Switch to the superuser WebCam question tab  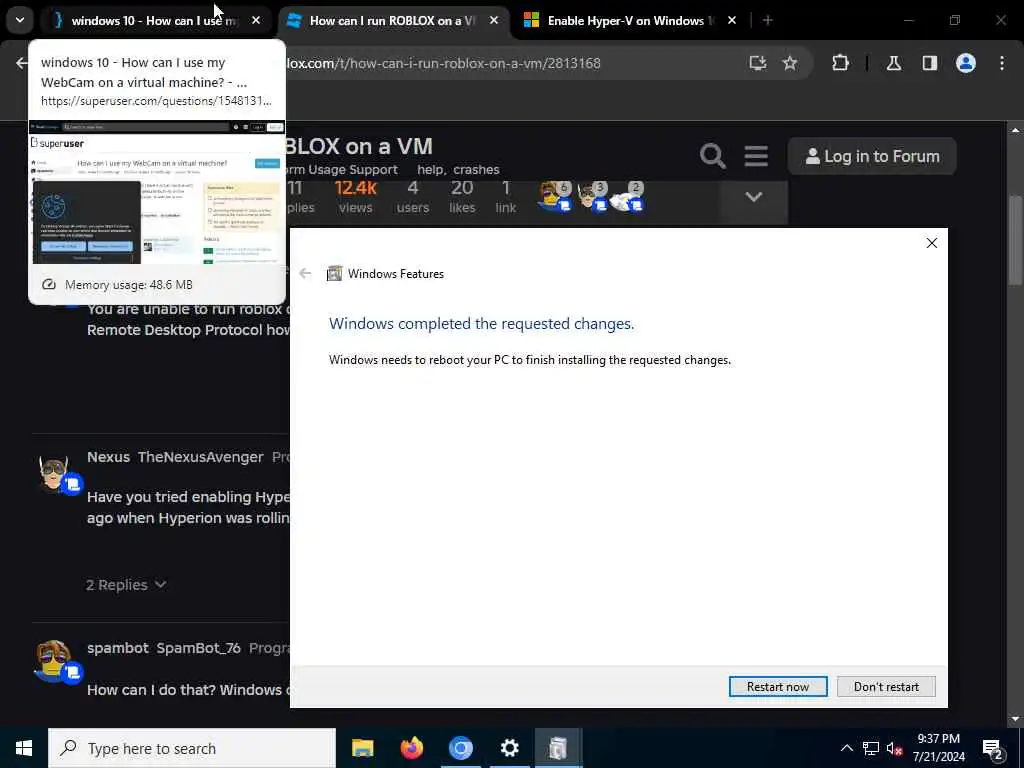pyautogui.click(x=154, y=21)
